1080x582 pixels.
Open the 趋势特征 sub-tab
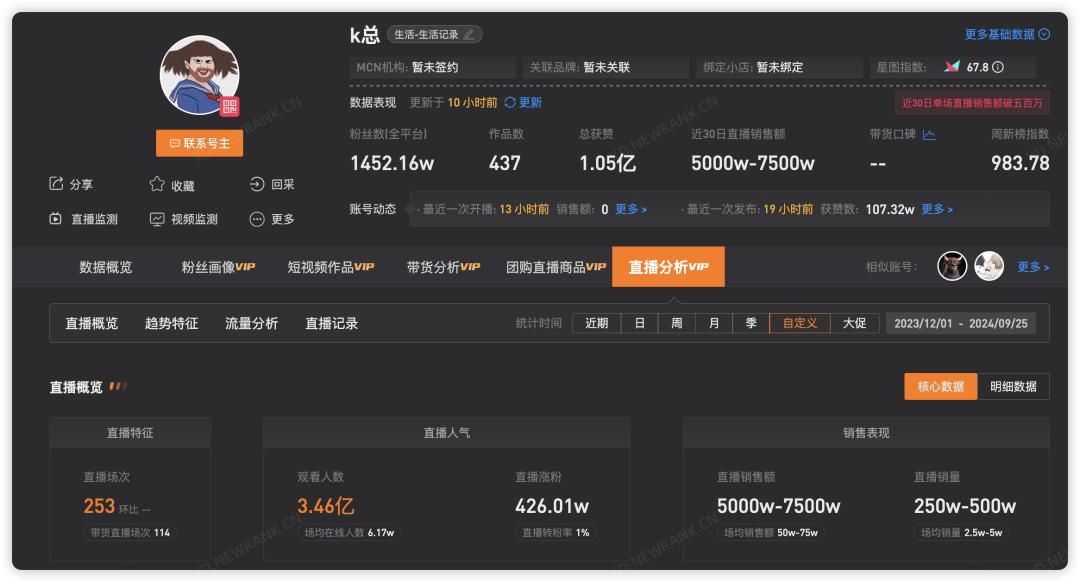click(171, 323)
